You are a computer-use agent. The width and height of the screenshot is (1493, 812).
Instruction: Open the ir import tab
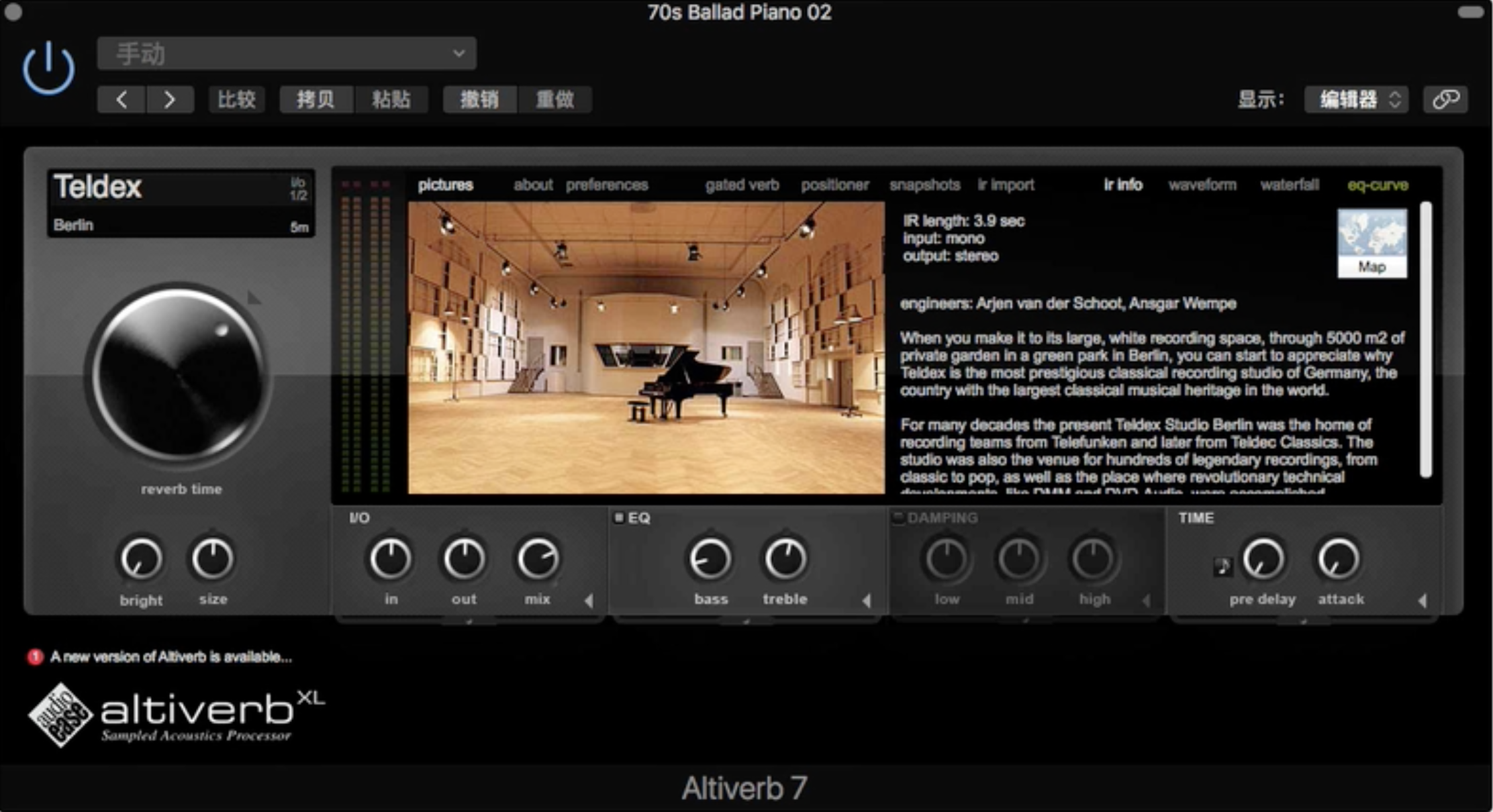pos(1006,185)
